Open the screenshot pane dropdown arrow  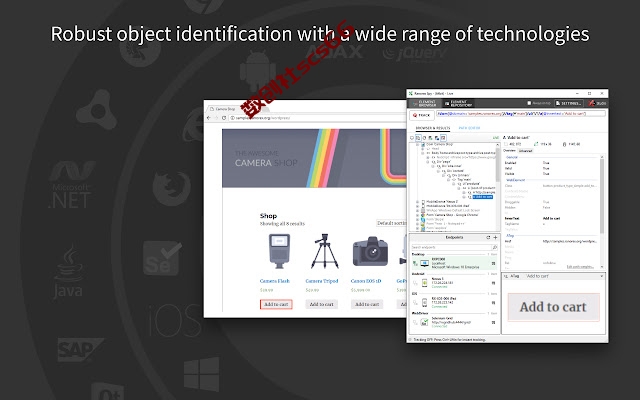pyautogui.click(x=602, y=276)
